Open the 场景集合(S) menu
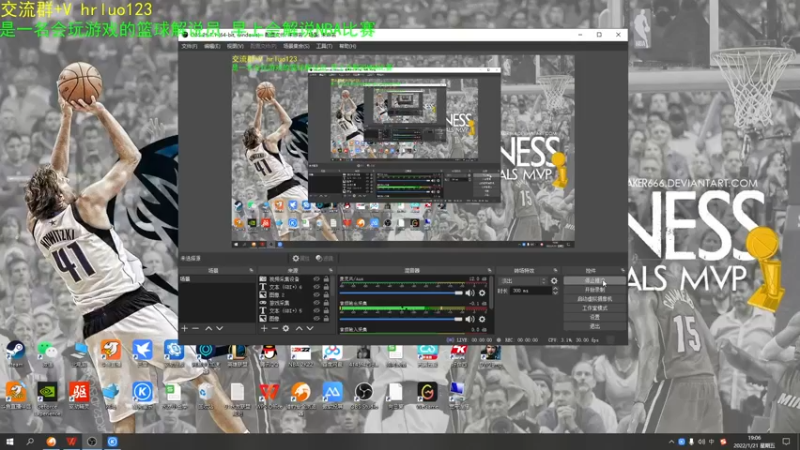The image size is (800, 450). (296, 46)
